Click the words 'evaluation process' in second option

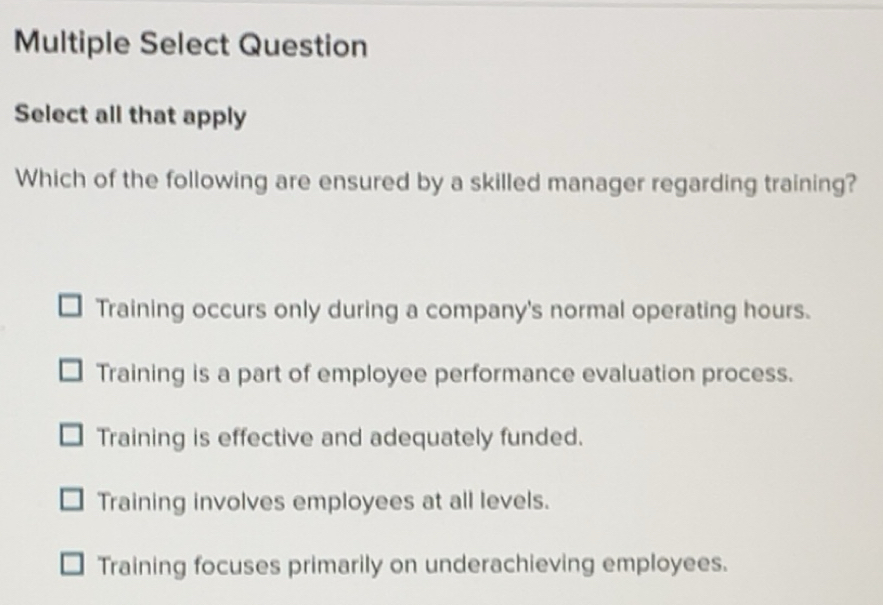(688, 373)
